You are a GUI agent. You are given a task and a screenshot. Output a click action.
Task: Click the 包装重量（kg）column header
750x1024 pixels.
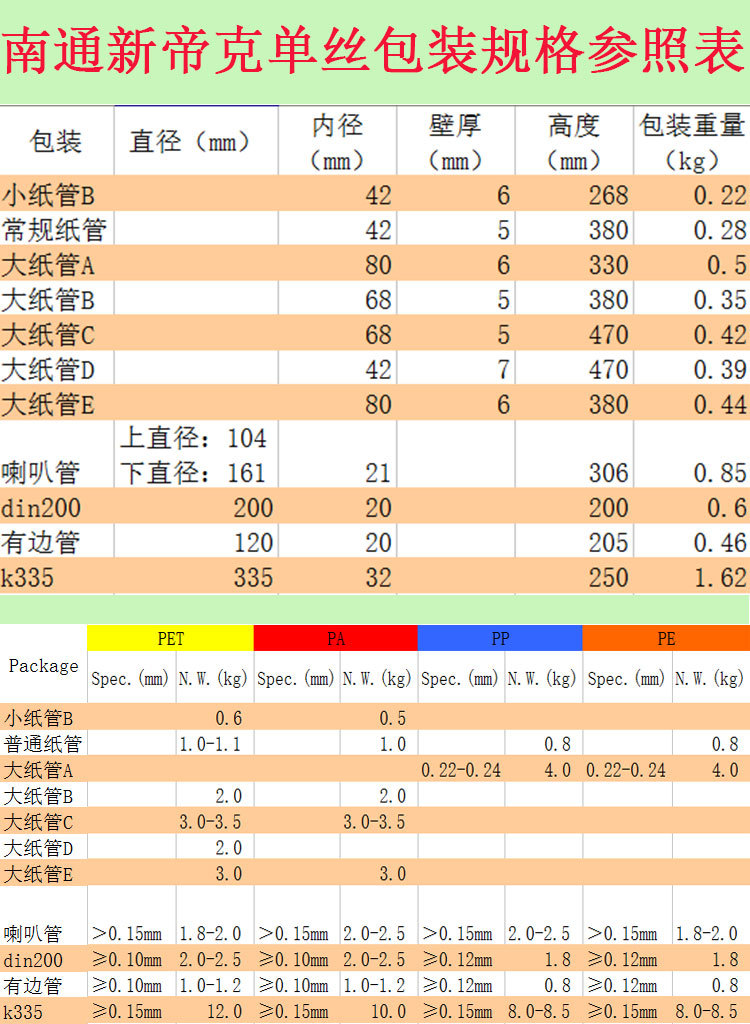[692, 142]
